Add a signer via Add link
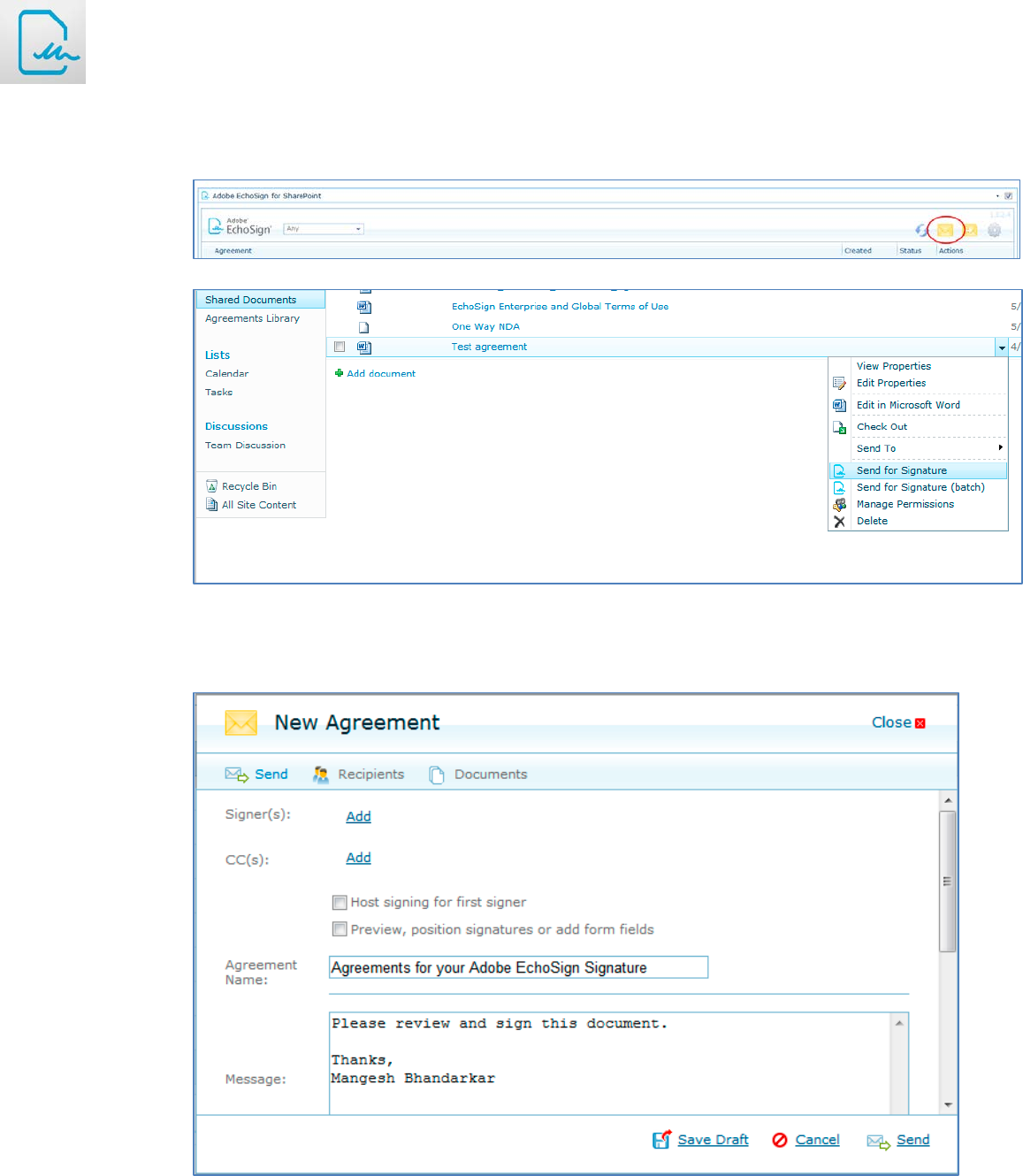Image resolution: width=1023 pixels, height=1176 pixels. (358, 816)
